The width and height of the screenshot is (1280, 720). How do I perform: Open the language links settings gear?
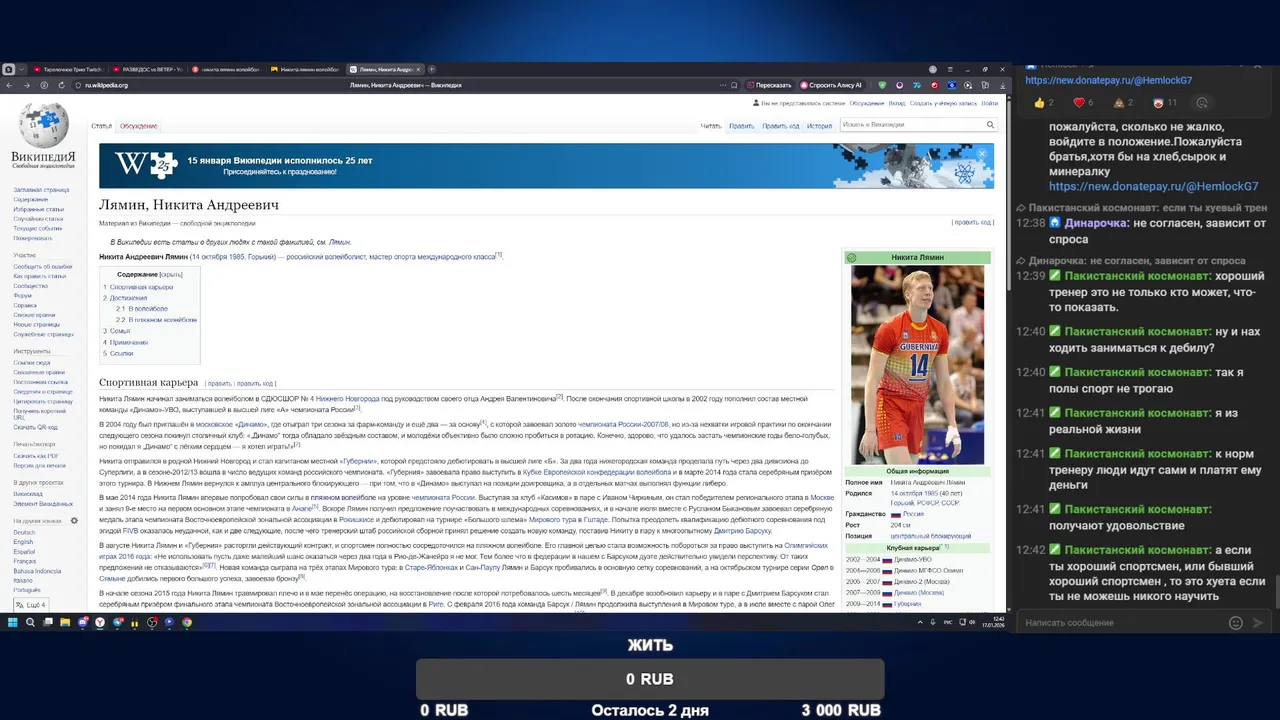tap(74, 521)
